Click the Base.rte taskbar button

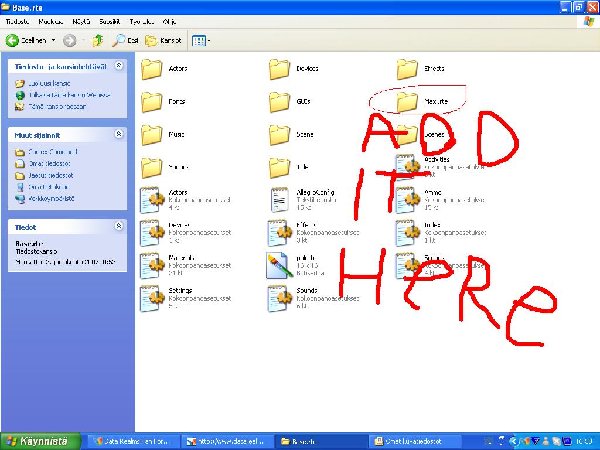click(x=322, y=441)
